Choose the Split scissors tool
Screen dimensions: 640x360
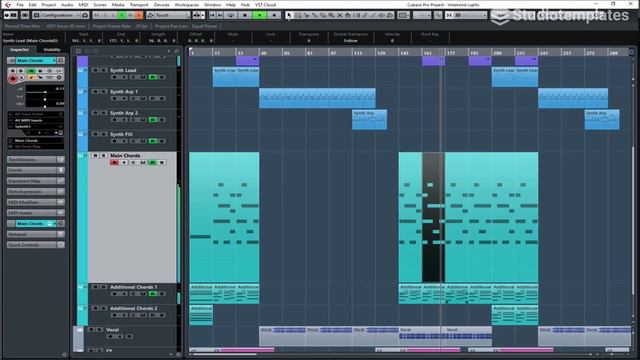point(307,15)
